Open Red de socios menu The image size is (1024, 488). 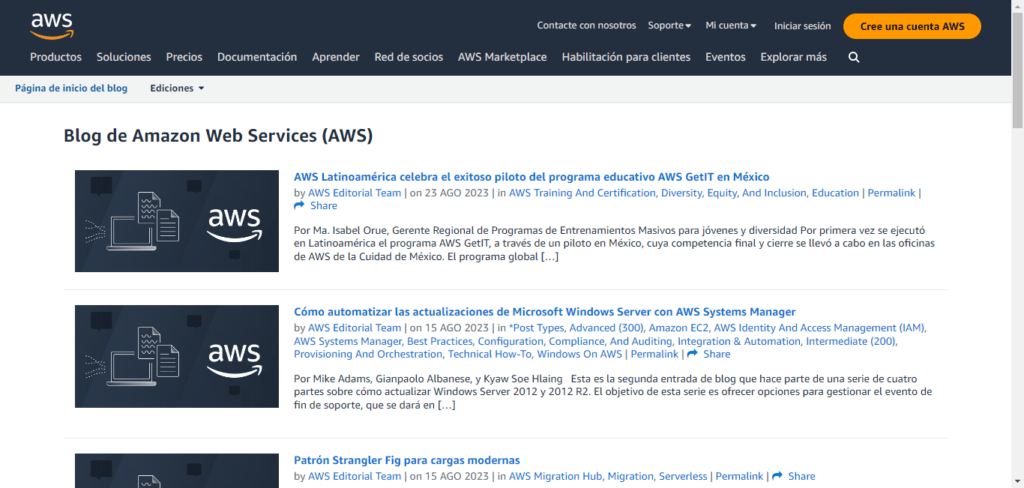(409, 57)
